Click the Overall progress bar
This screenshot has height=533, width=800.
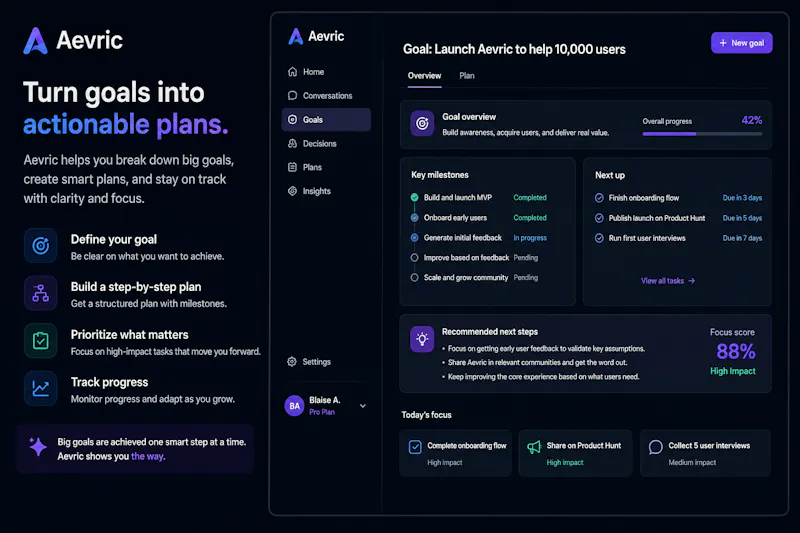pos(702,134)
